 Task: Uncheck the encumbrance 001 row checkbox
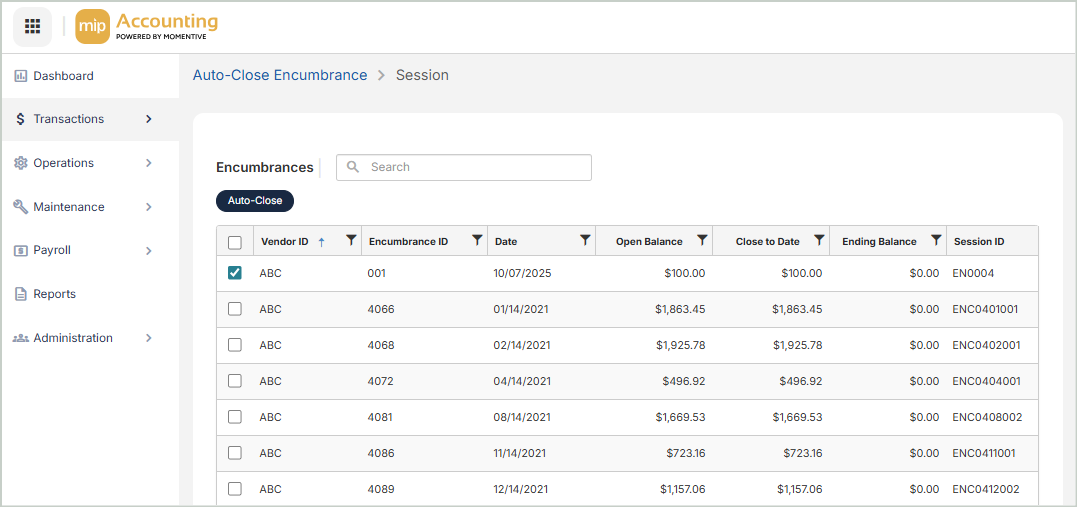click(235, 273)
